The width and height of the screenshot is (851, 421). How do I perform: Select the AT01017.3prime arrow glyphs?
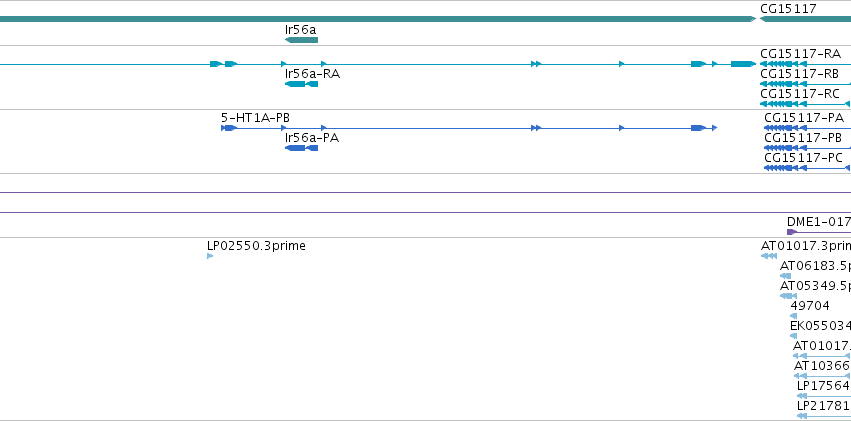point(769,256)
